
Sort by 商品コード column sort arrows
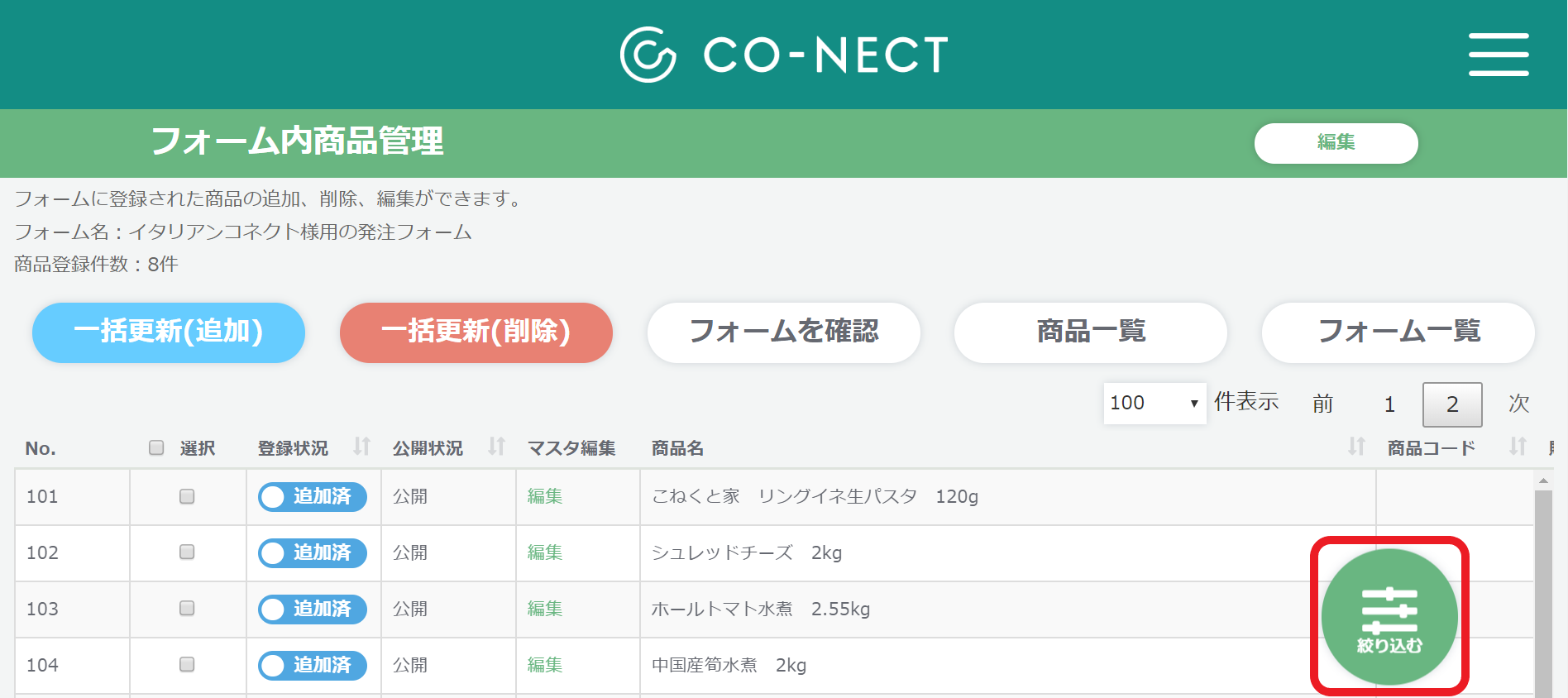pos(1518,447)
